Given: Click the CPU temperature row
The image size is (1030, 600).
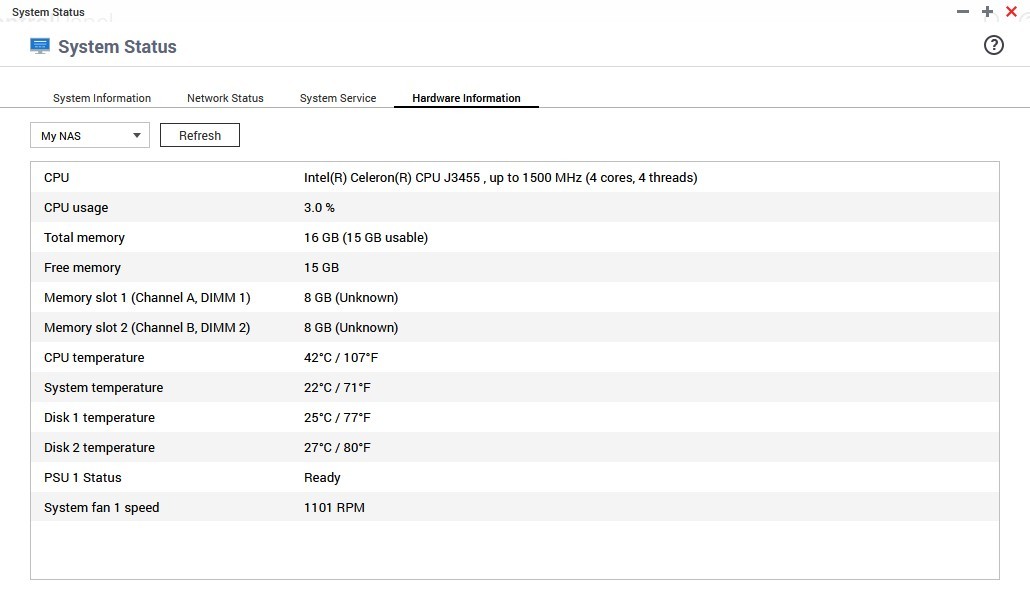Looking at the screenshot, I should click(515, 358).
